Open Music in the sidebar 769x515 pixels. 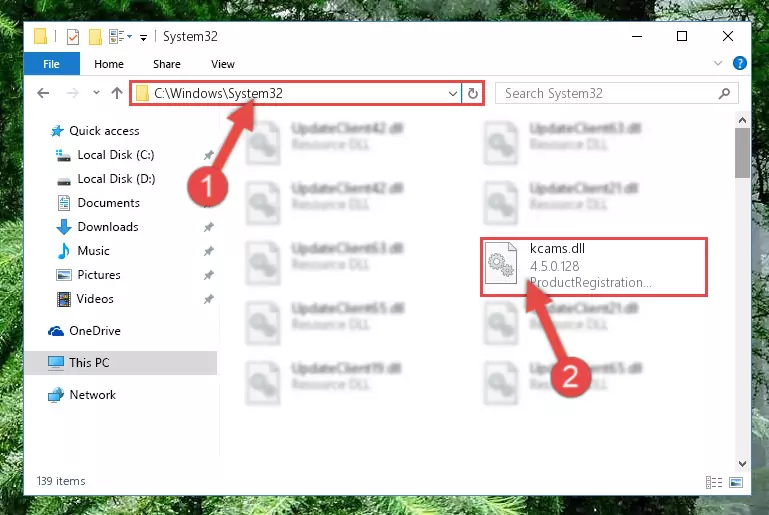coord(93,251)
